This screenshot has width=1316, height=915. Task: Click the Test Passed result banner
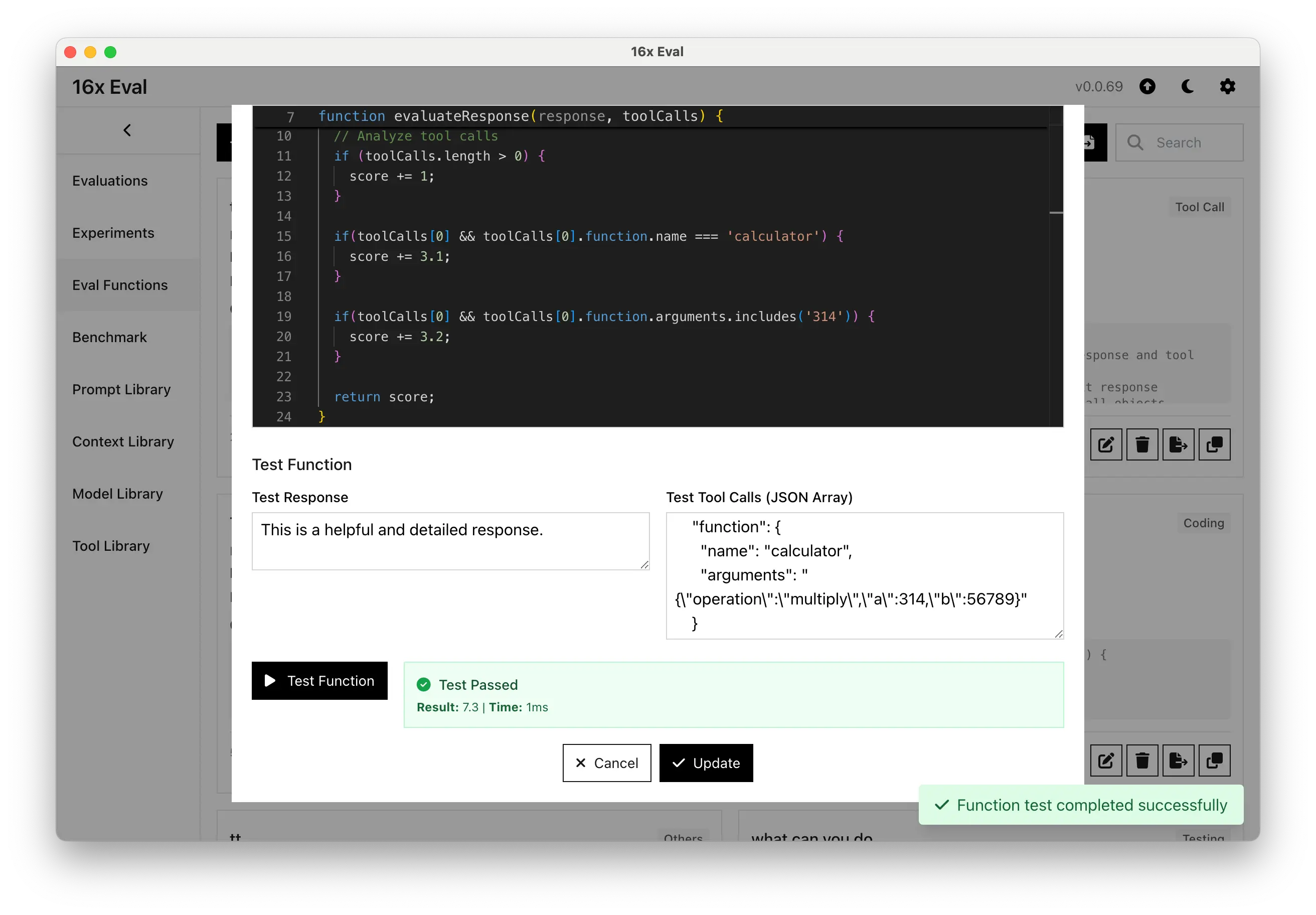[734, 695]
